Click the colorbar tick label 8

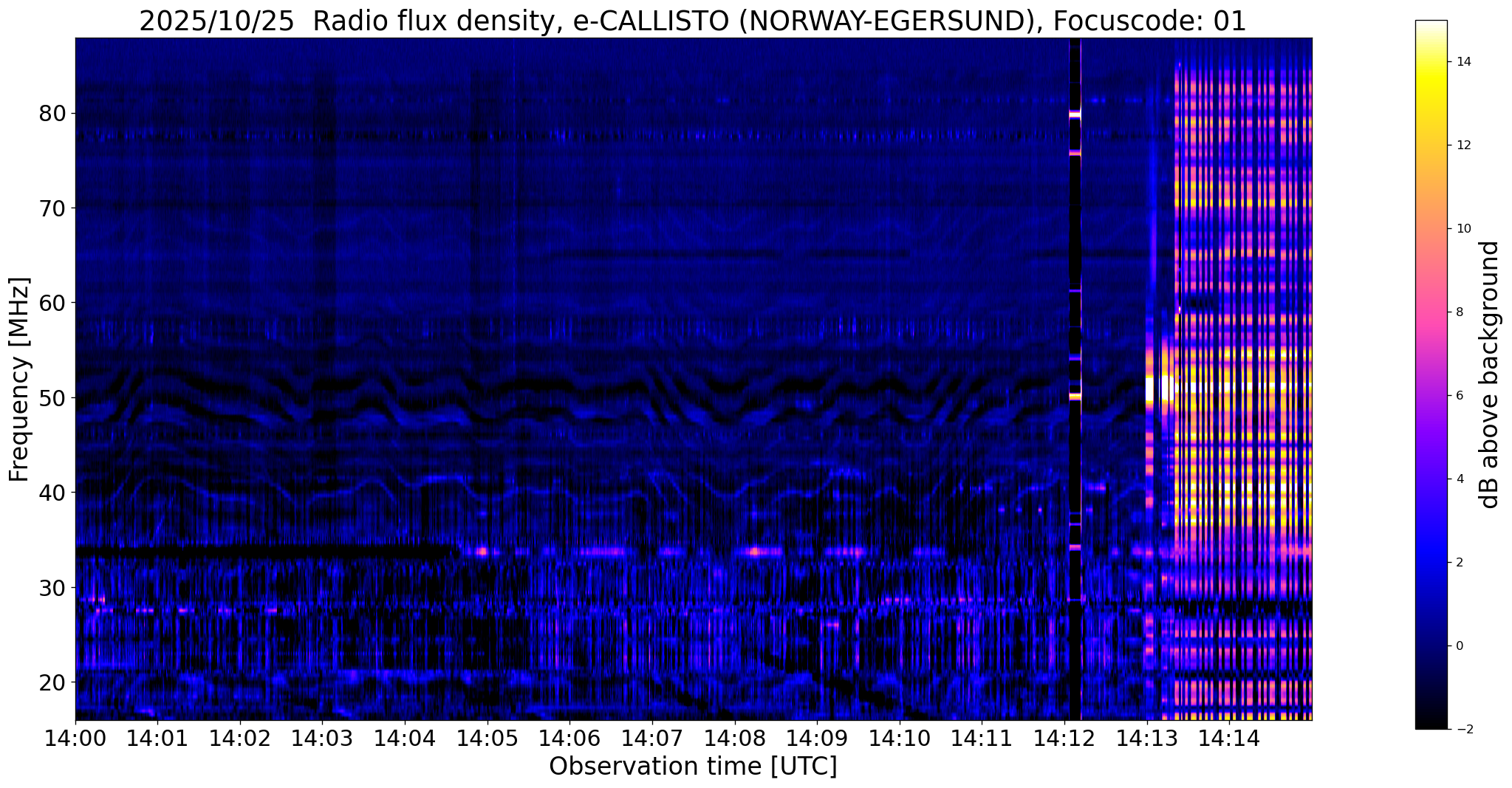1458,312
